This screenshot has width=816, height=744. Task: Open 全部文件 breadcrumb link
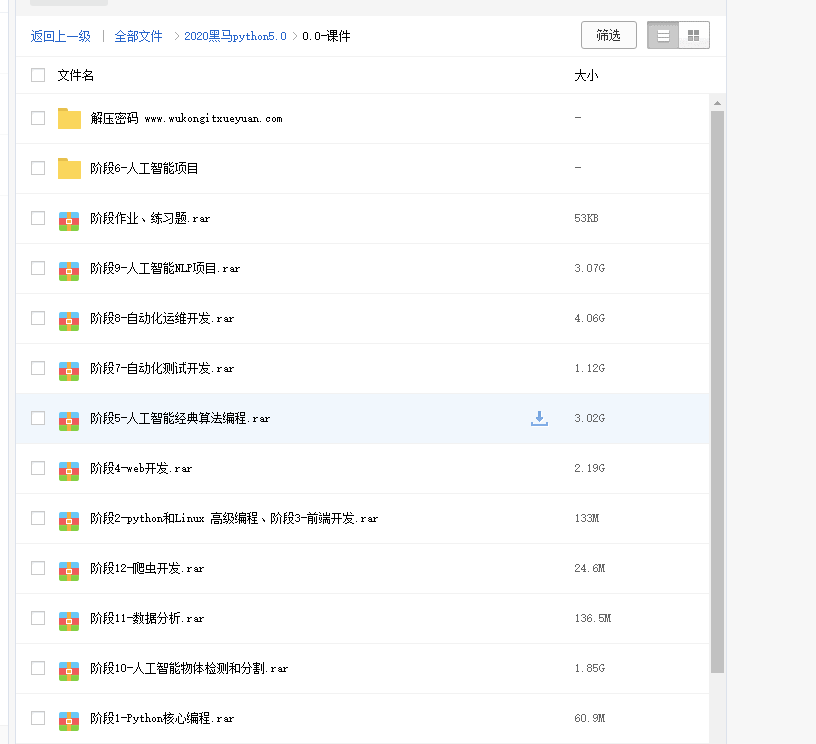[x=138, y=36]
